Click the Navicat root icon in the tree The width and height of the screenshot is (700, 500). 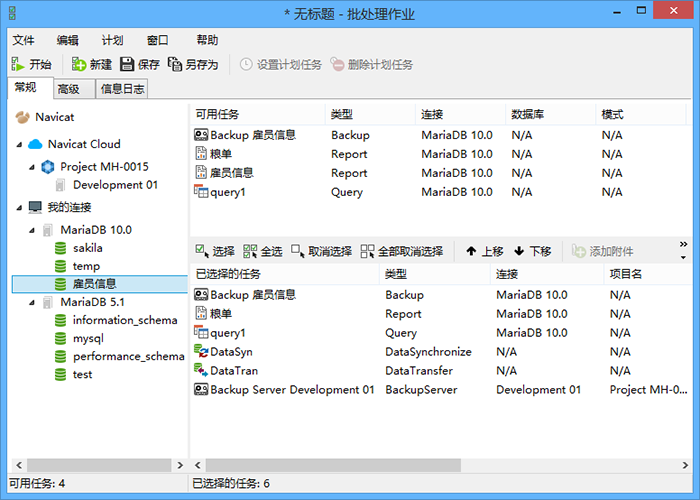pyautogui.click(x=23, y=117)
